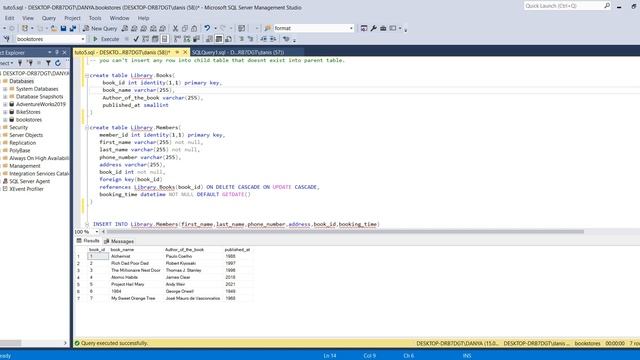Click the Open File folder icon
Image resolution: width=640 pixels, height=360 pixels.
click(x=54, y=28)
